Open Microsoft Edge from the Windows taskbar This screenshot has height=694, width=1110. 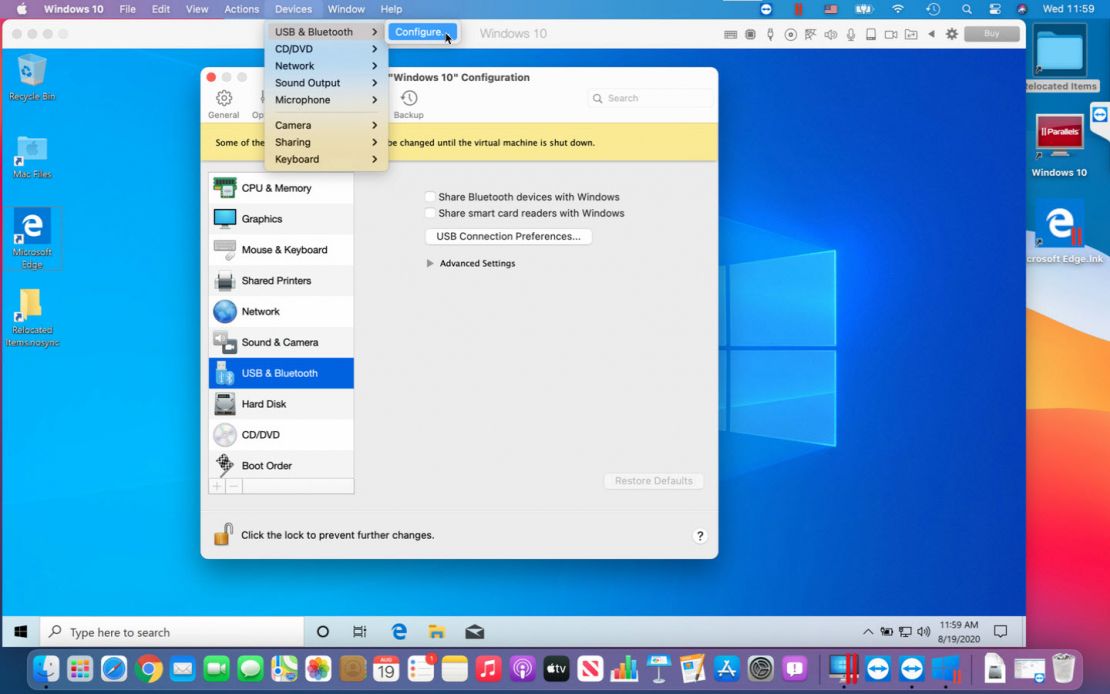399,631
